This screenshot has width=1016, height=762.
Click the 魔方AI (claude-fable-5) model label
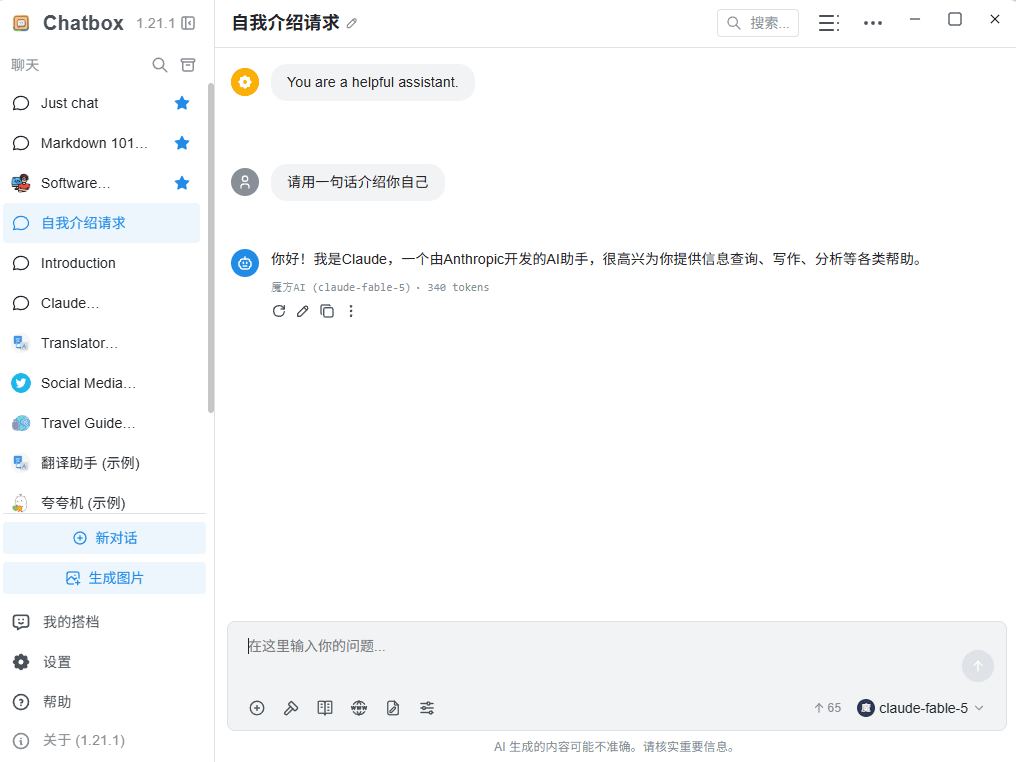click(x=341, y=287)
